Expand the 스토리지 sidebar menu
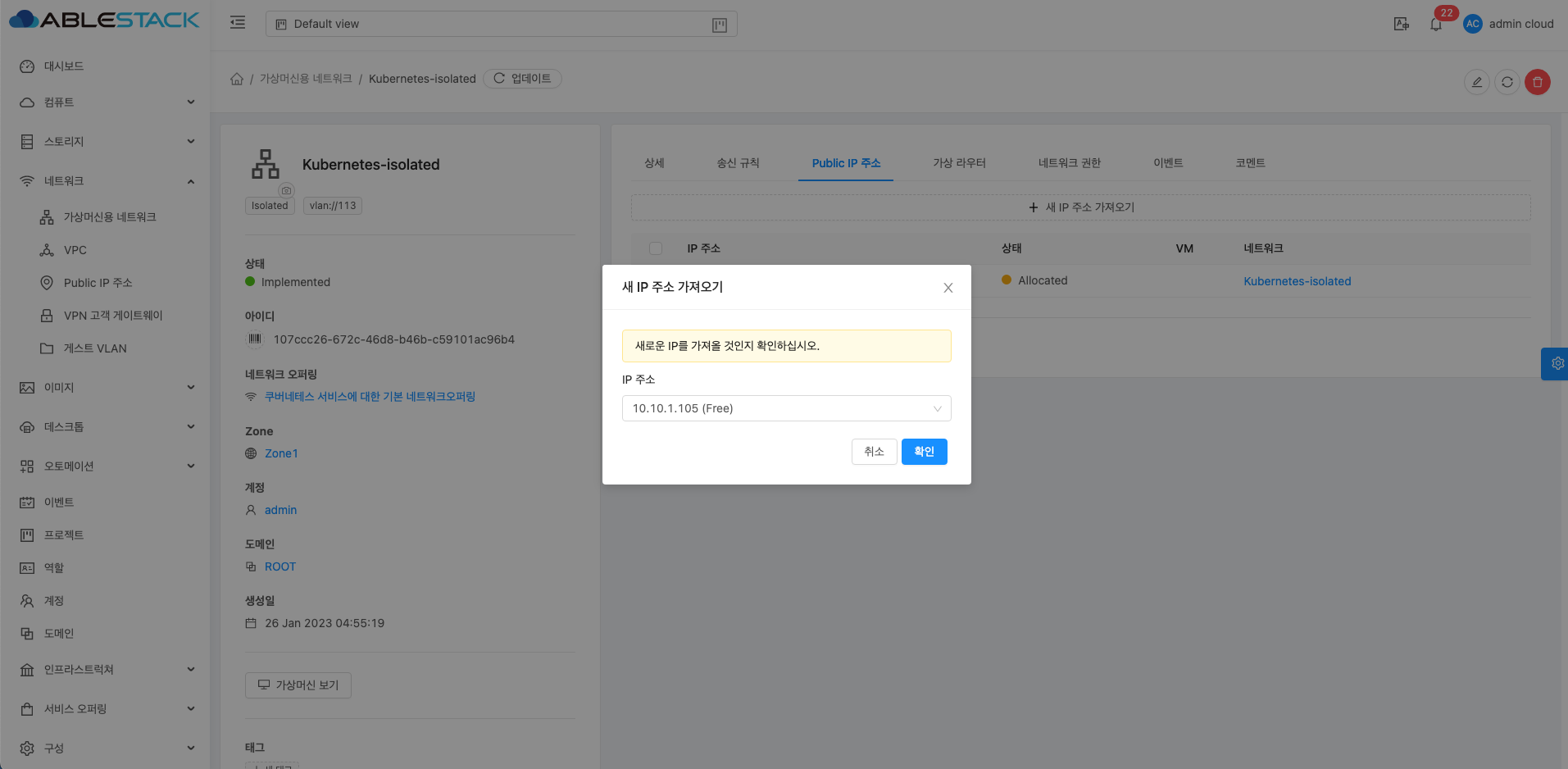This screenshot has height=769, width=1568. [x=107, y=142]
